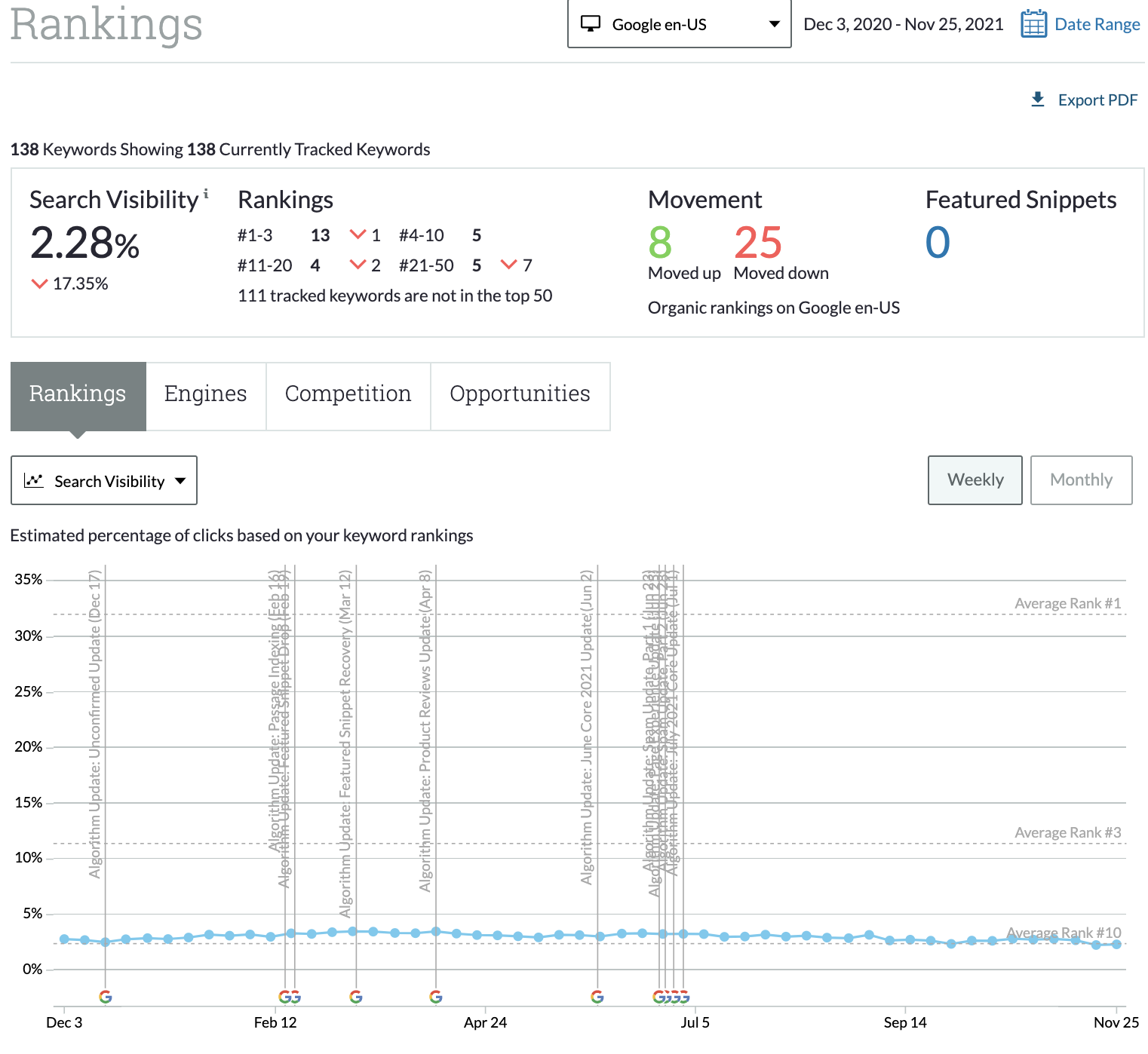Click the download icon for Export PDF
Image resolution: width=1148 pixels, height=1054 pixels.
click(1038, 100)
